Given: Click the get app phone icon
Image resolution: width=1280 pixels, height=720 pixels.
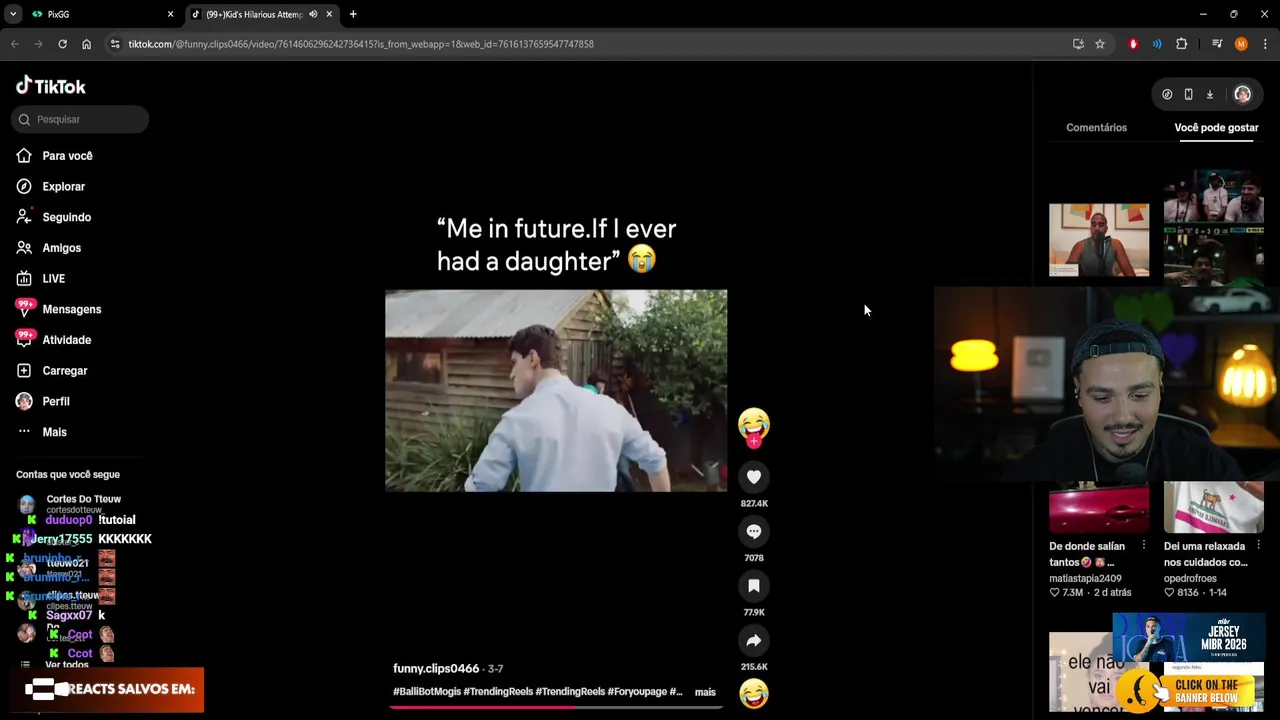Looking at the screenshot, I should 1188,94.
